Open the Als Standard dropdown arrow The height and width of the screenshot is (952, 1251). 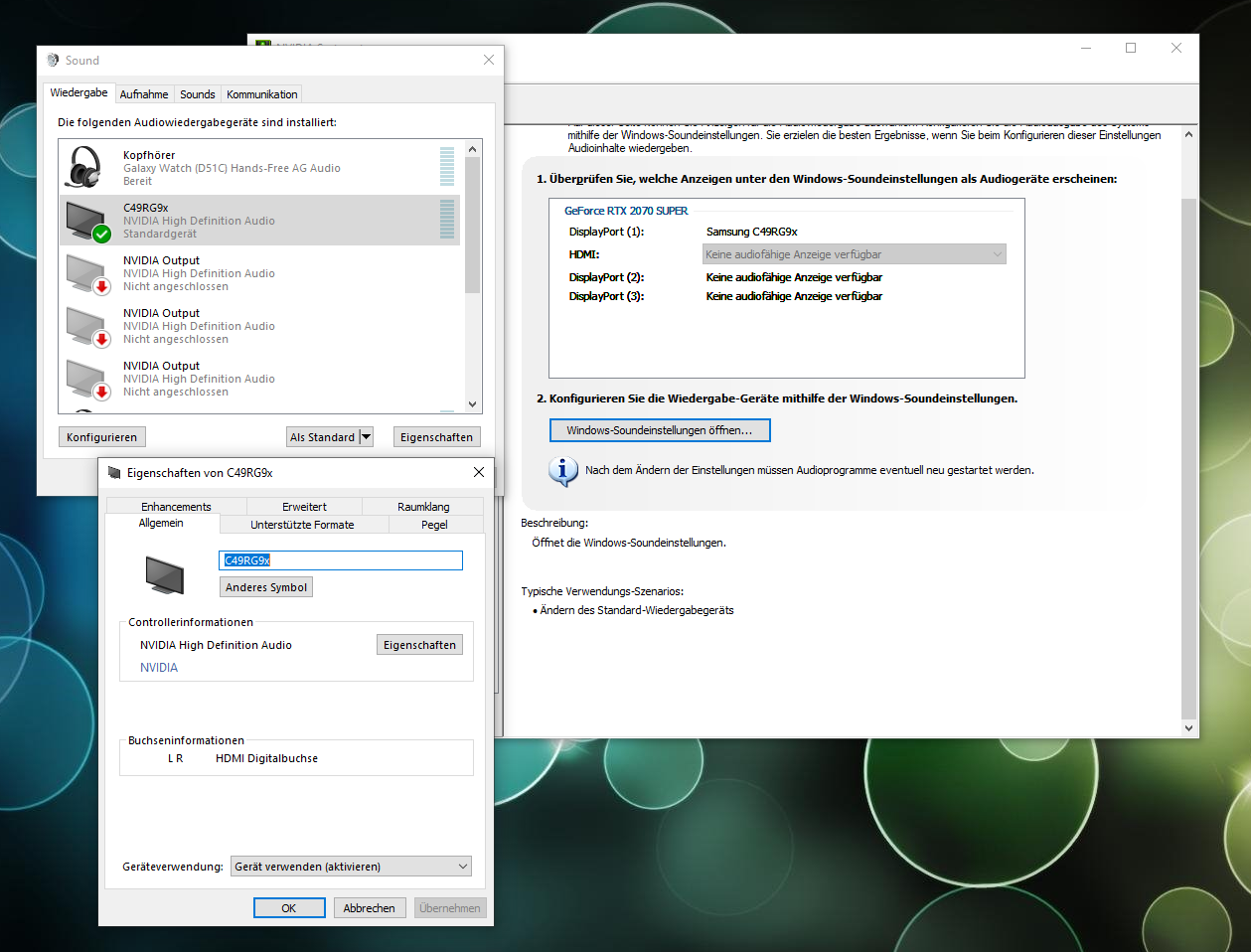coord(366,437)
